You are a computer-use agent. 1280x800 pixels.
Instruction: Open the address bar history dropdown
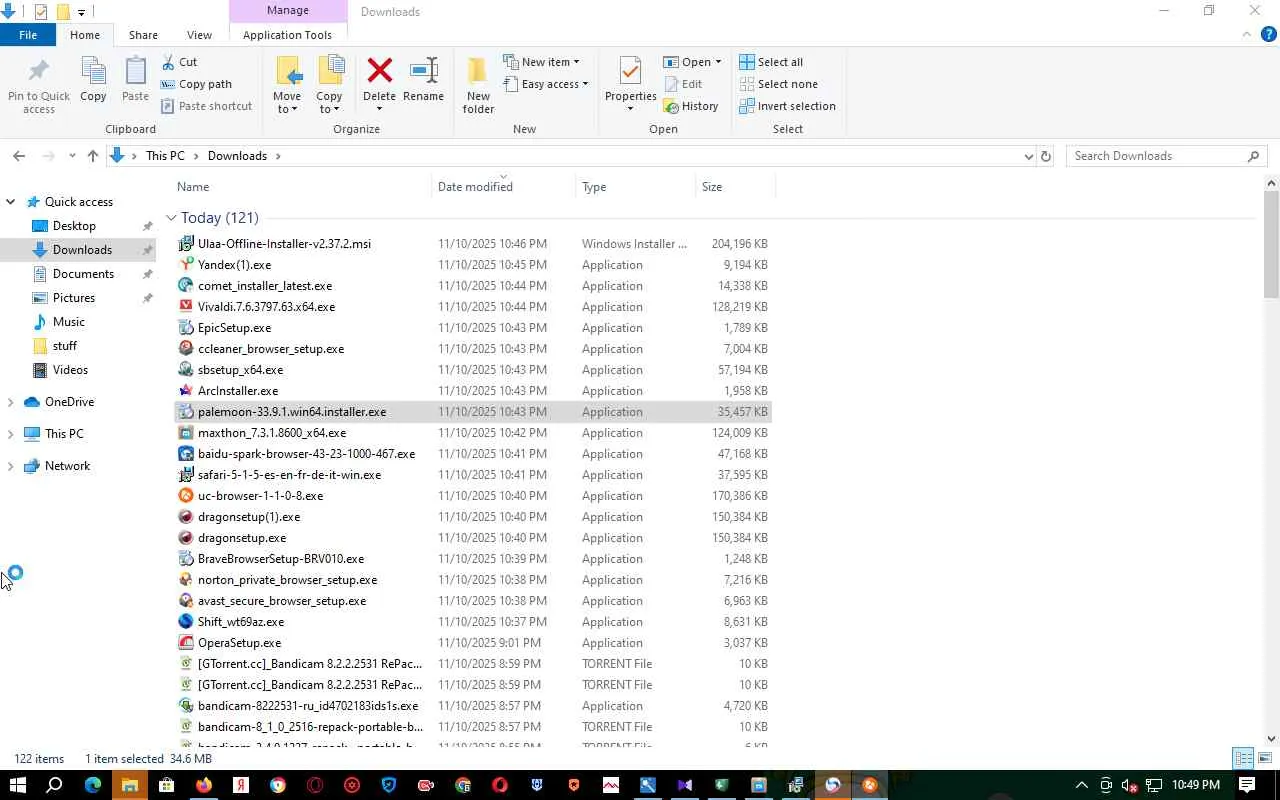(1028, 156)
